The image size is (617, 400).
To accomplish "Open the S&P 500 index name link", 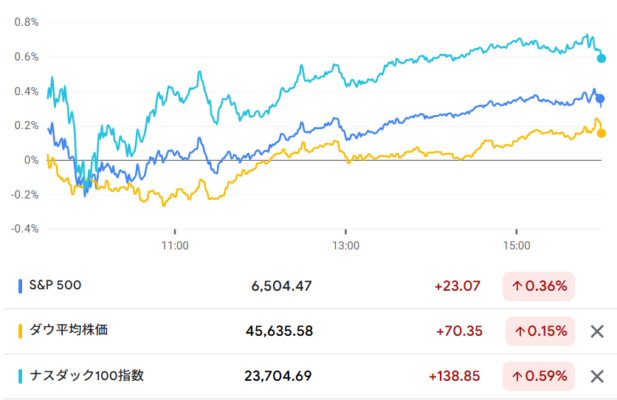I will click(55, 285).
